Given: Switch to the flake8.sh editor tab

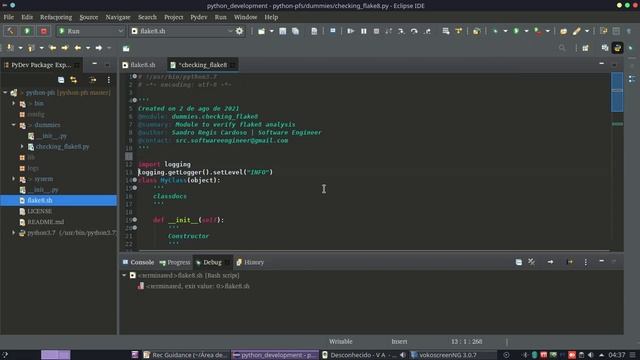Looking at the screenshot, I should click(x=139, y=65).
